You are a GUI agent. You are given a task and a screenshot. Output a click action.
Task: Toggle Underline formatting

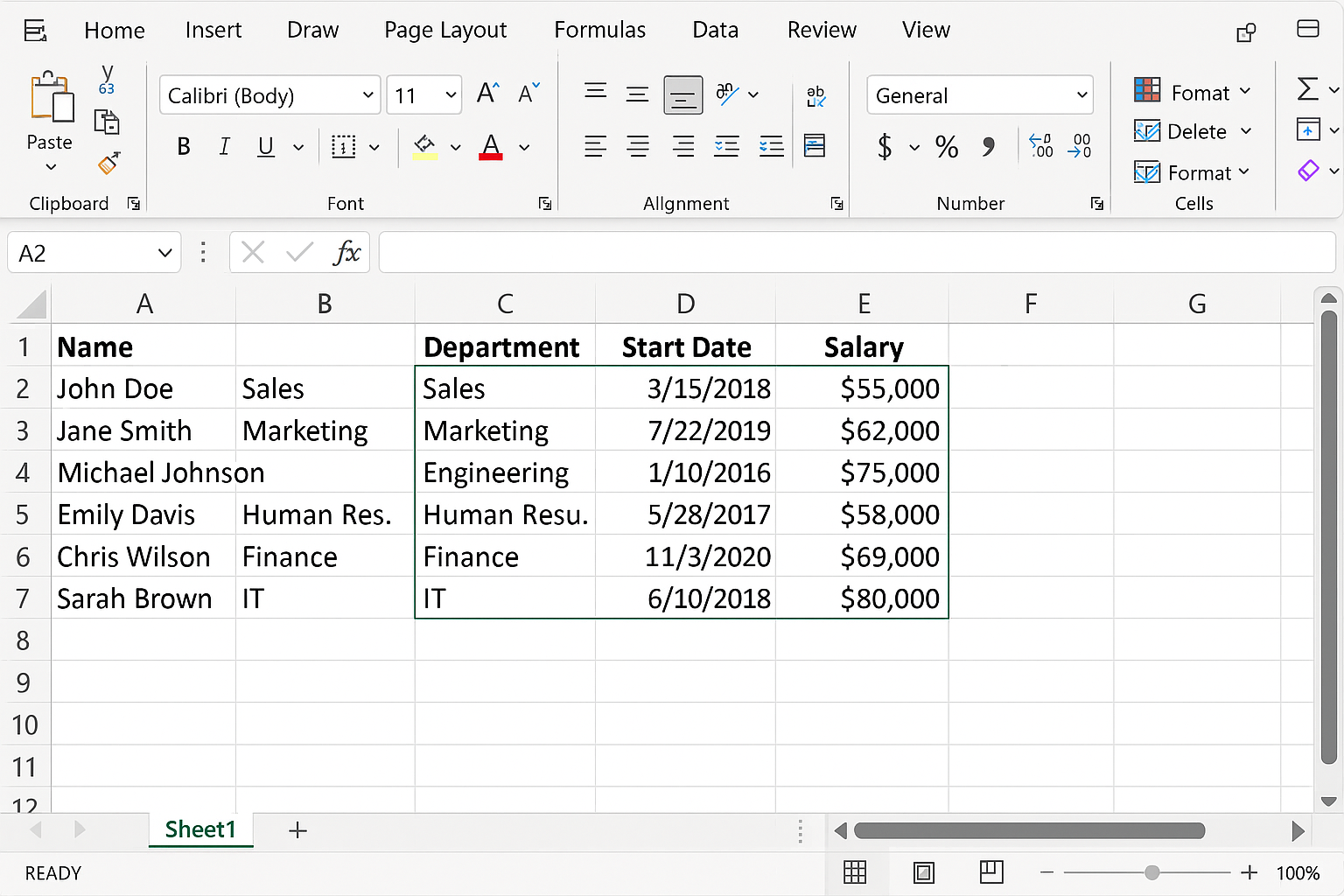tap(266, 147)
